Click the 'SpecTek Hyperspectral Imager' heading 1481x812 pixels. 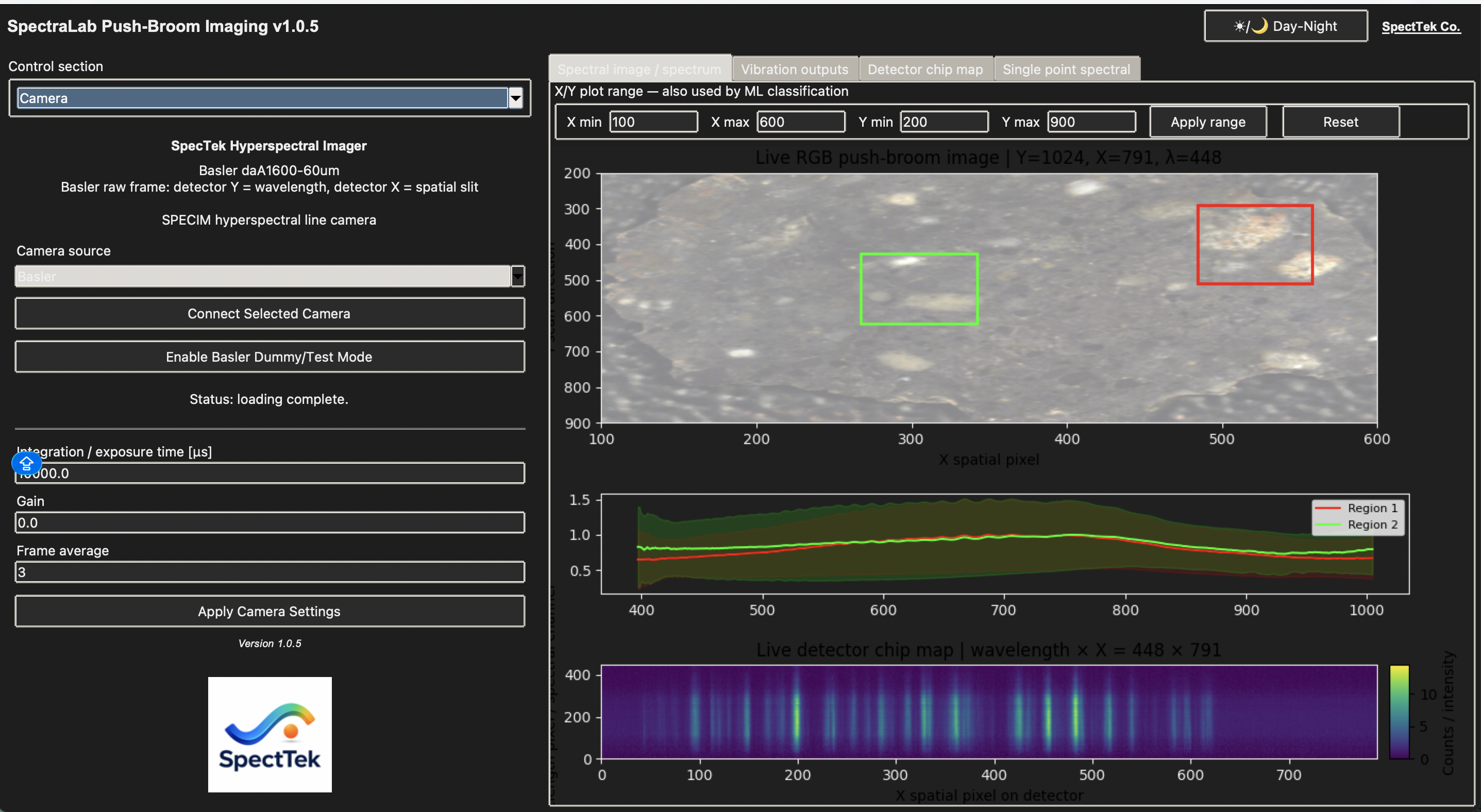(x=268, y=146)
